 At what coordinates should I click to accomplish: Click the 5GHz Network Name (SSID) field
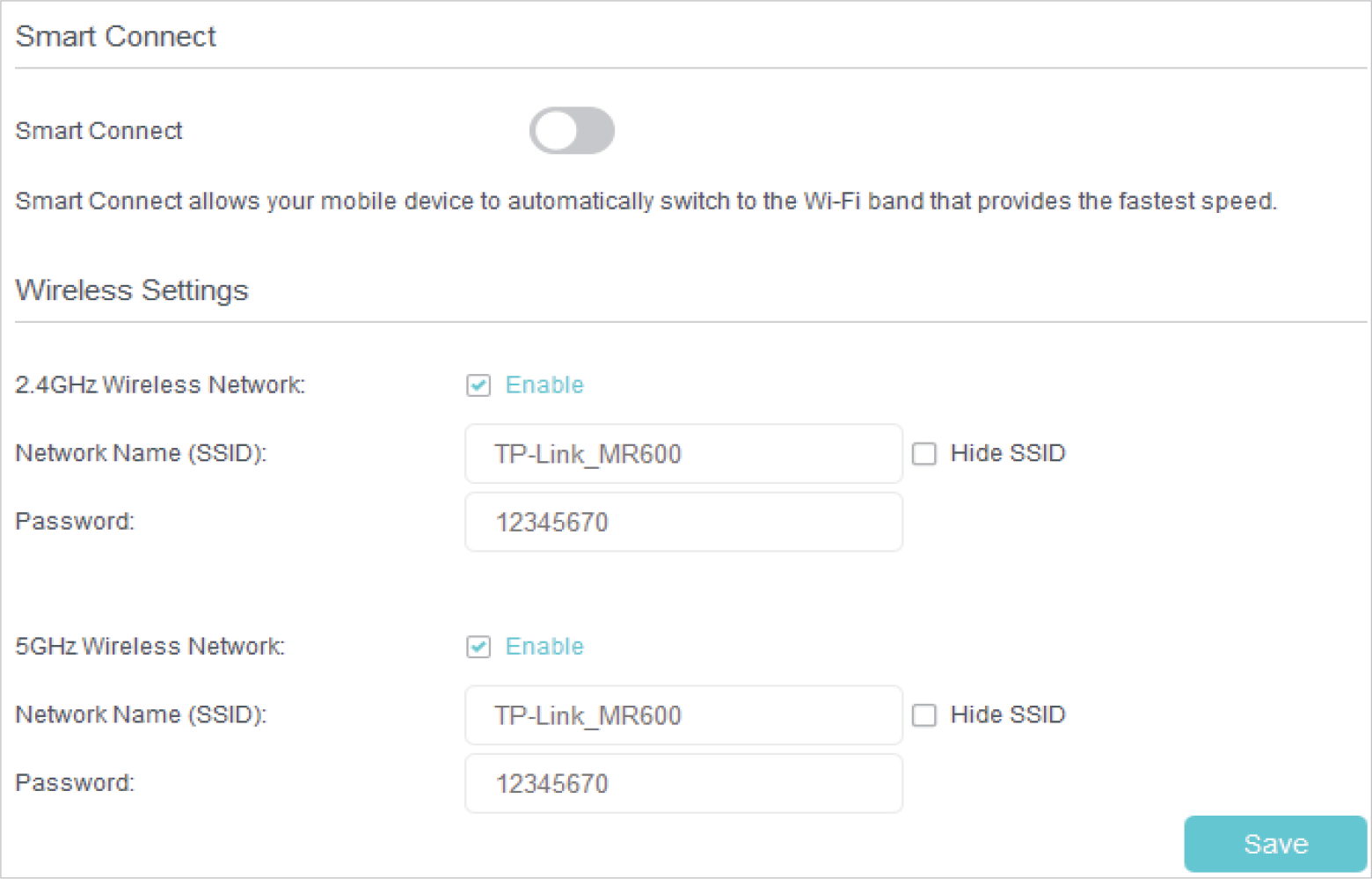pos(683,715)
